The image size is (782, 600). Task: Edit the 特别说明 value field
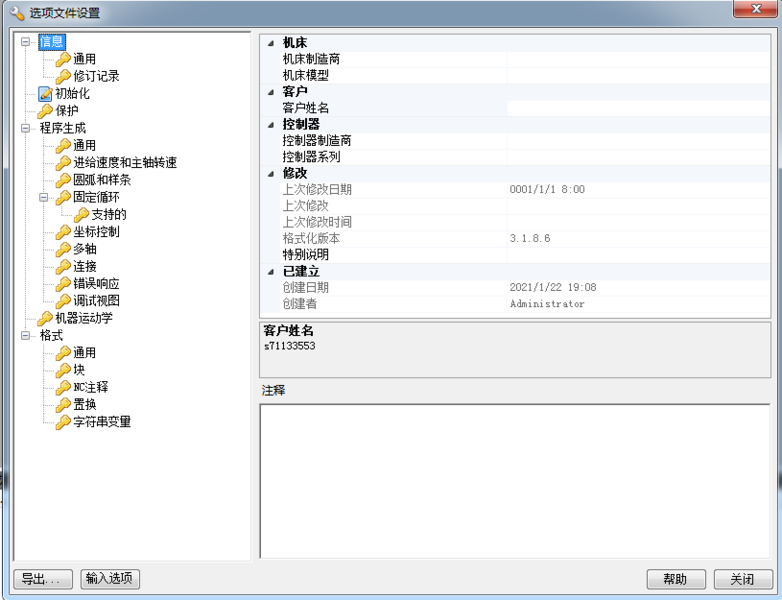tap(638, 255)
